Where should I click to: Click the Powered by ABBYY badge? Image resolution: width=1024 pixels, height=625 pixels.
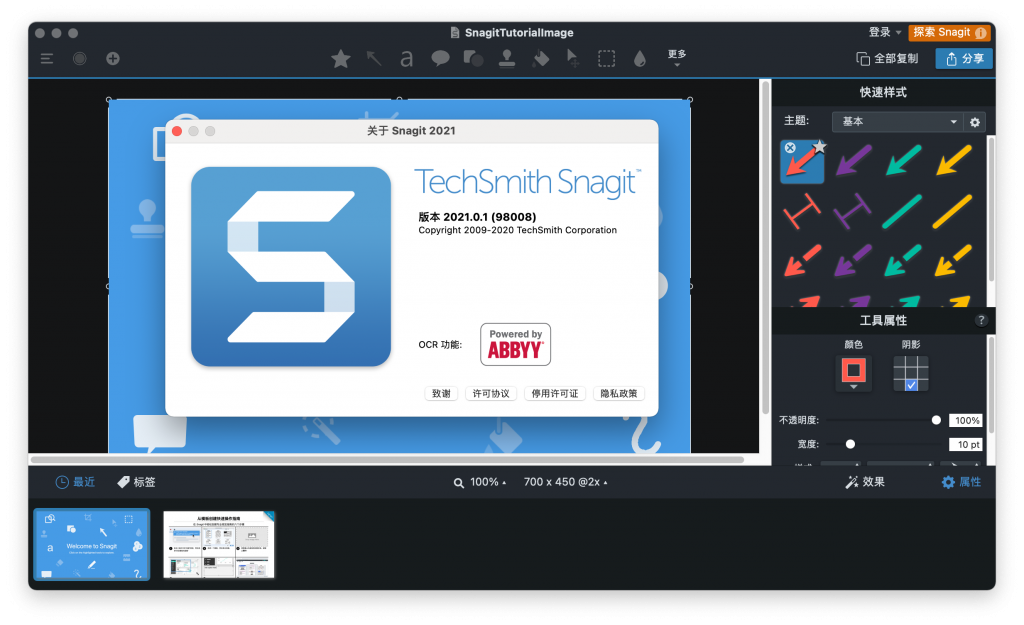coord(515,344)
